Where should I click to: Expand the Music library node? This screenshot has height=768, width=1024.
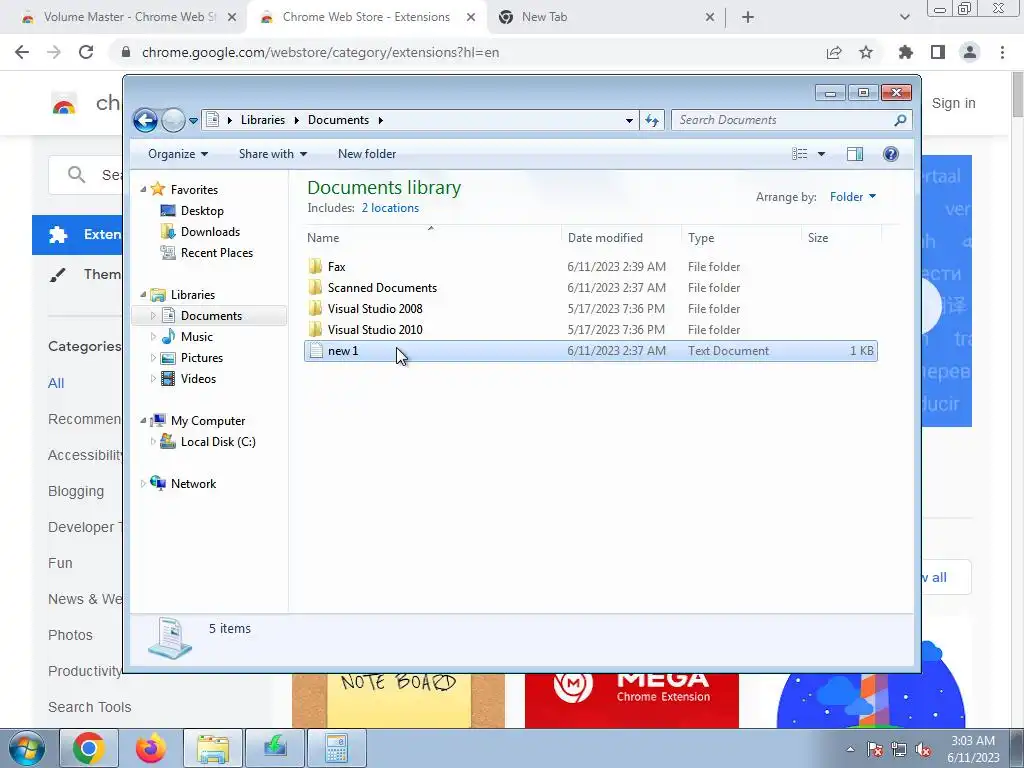pos(153,337)
